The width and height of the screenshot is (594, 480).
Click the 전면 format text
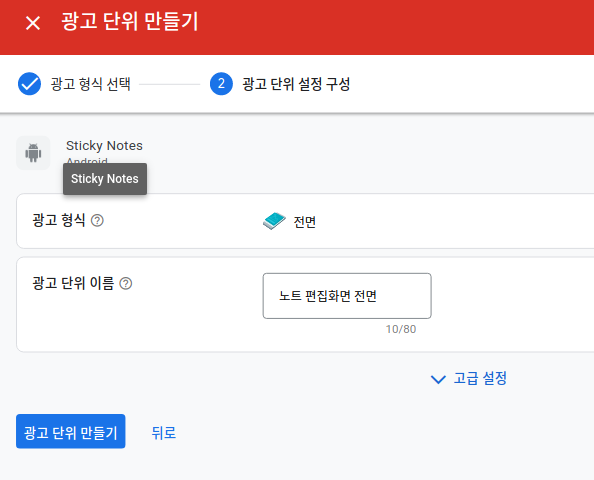pos(305,222)
